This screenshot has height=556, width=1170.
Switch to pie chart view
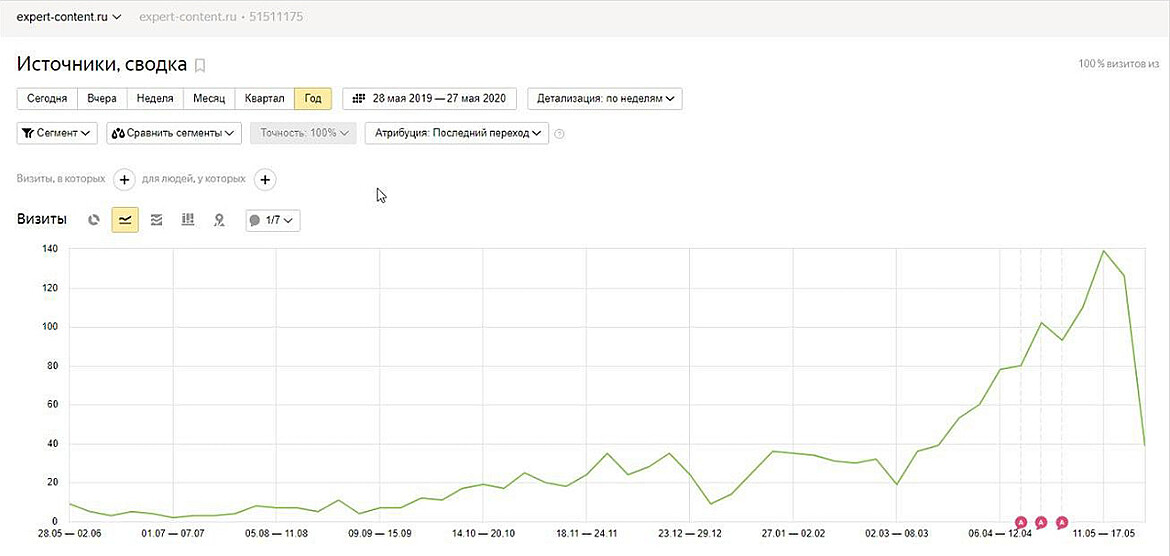point(94,220)
